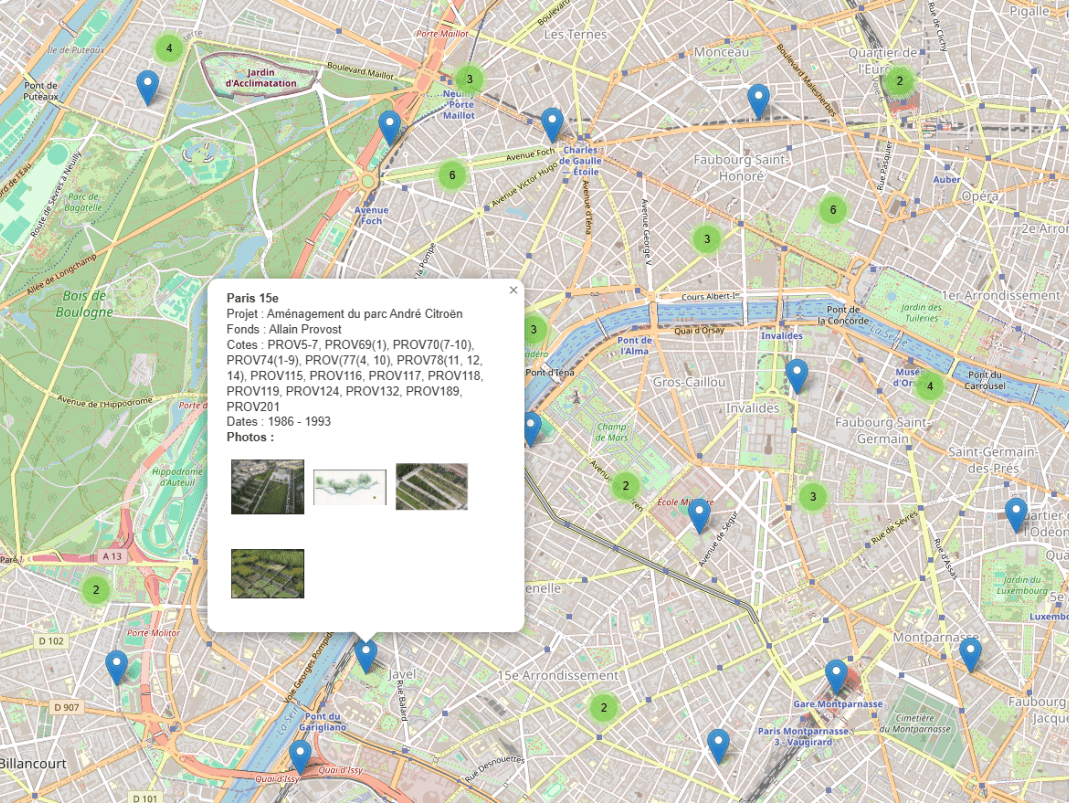The width and height of the screenshot is (1069, 803).
Task: Select the marker at Charles de Gaulle Étoile
Action: coord(552,124)
